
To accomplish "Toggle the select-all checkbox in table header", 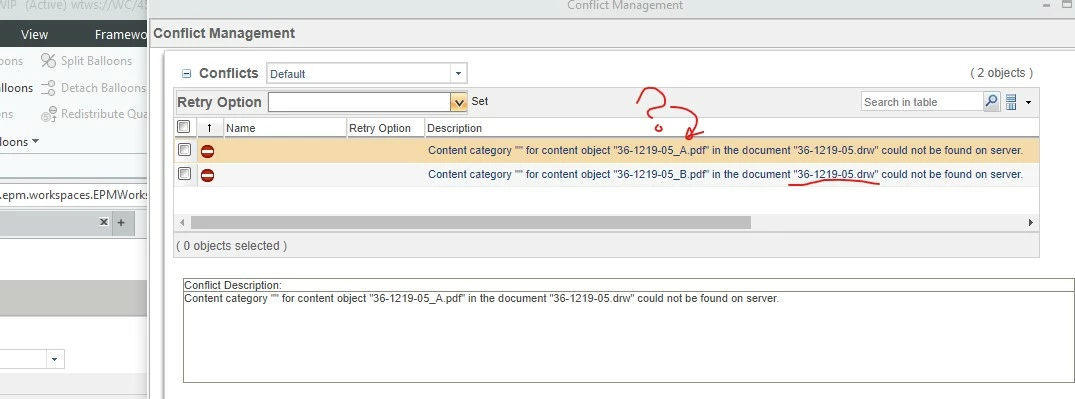I will pos(184,126).
